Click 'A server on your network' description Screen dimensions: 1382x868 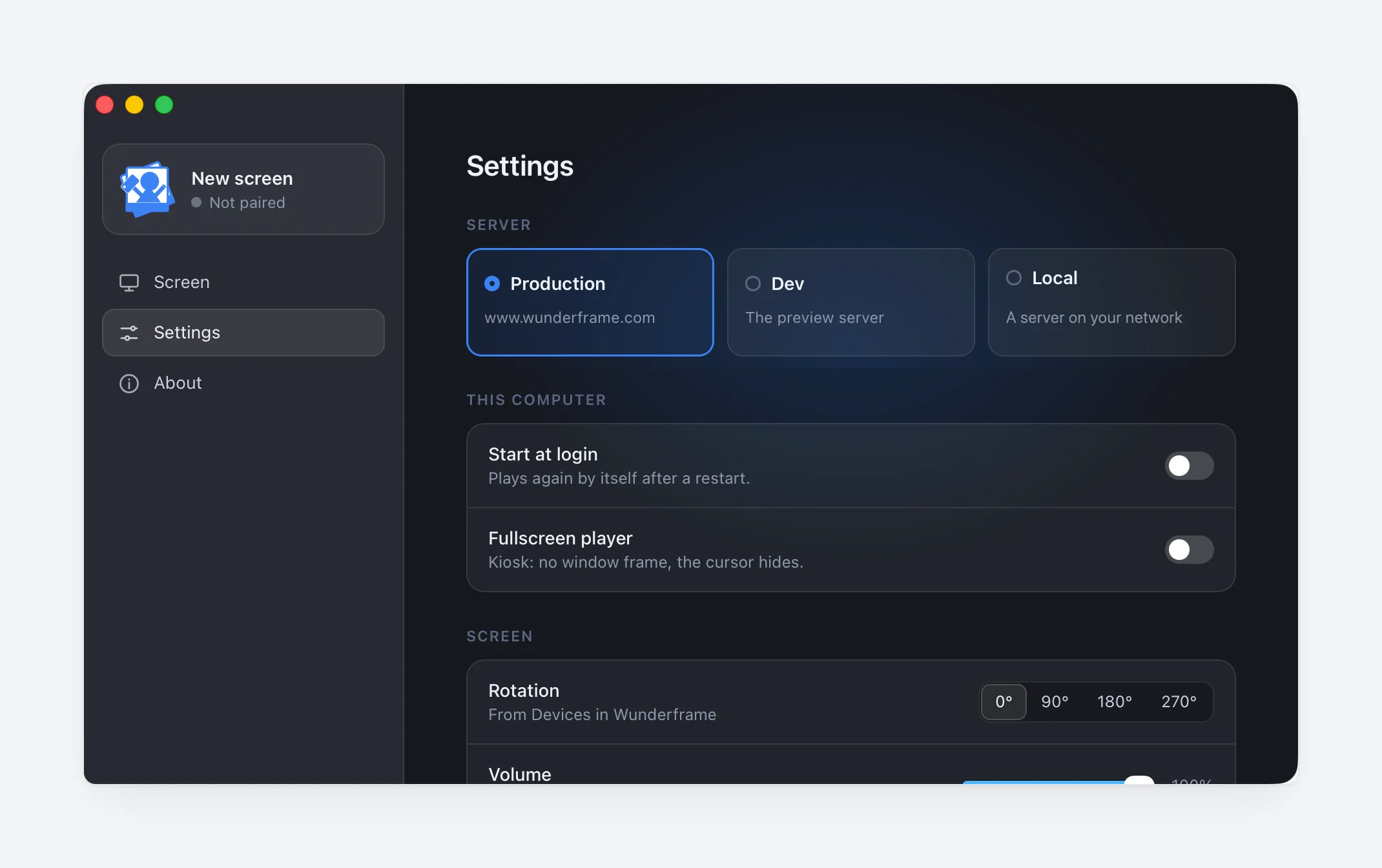coord(1094,318)
